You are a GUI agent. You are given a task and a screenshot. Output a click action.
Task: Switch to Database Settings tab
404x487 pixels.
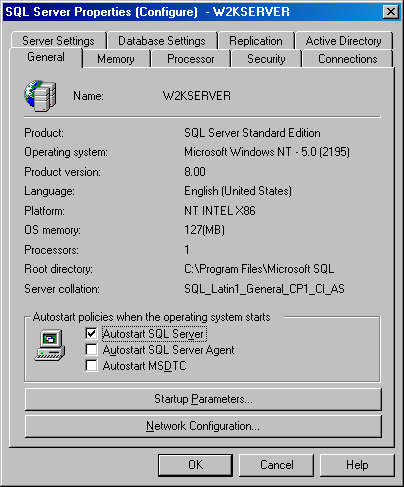162,41
